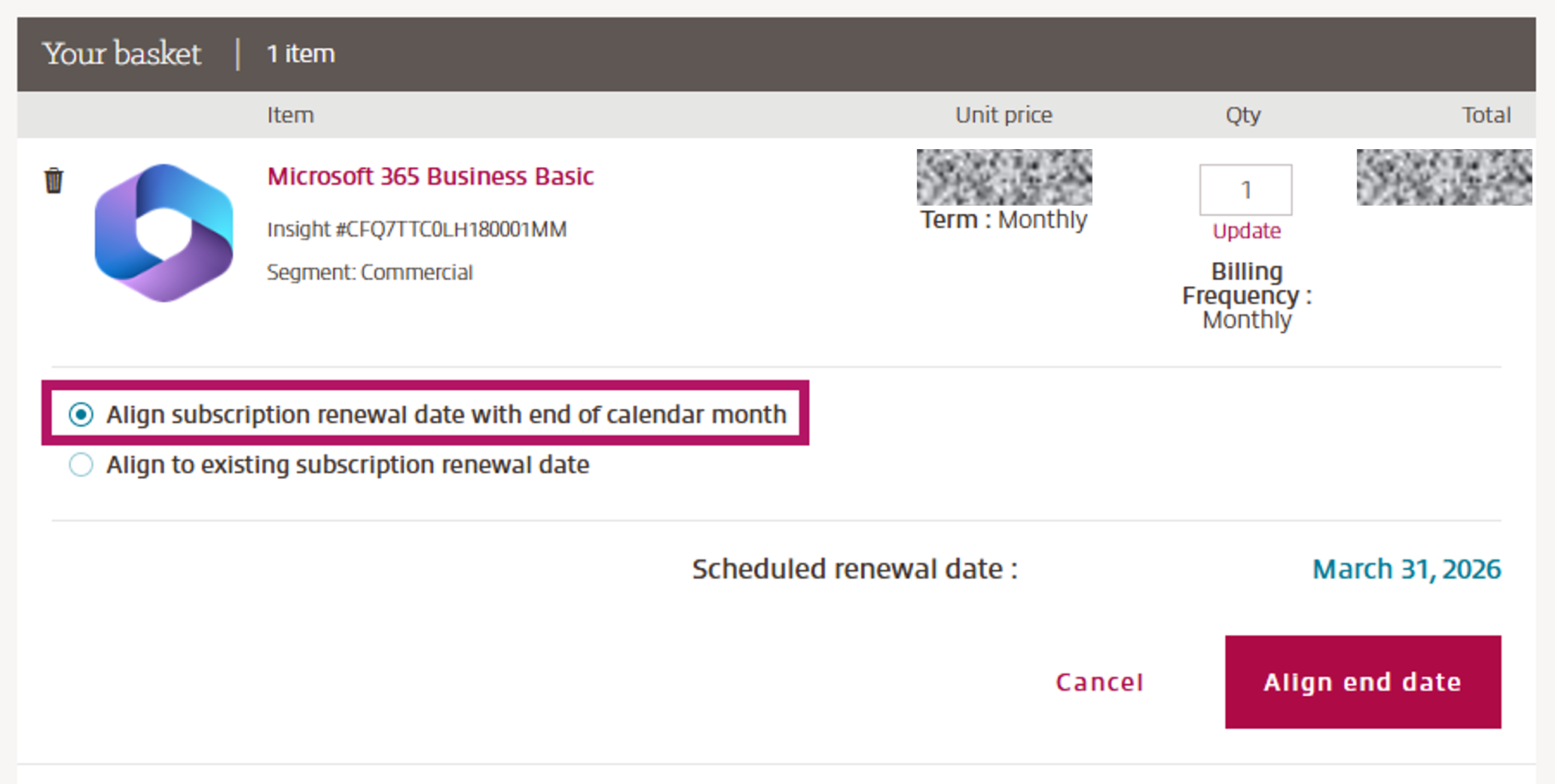Enable the highlighted renewal alignment radio button
This screenshot has width=1555, height=784.
pos(81,414)
